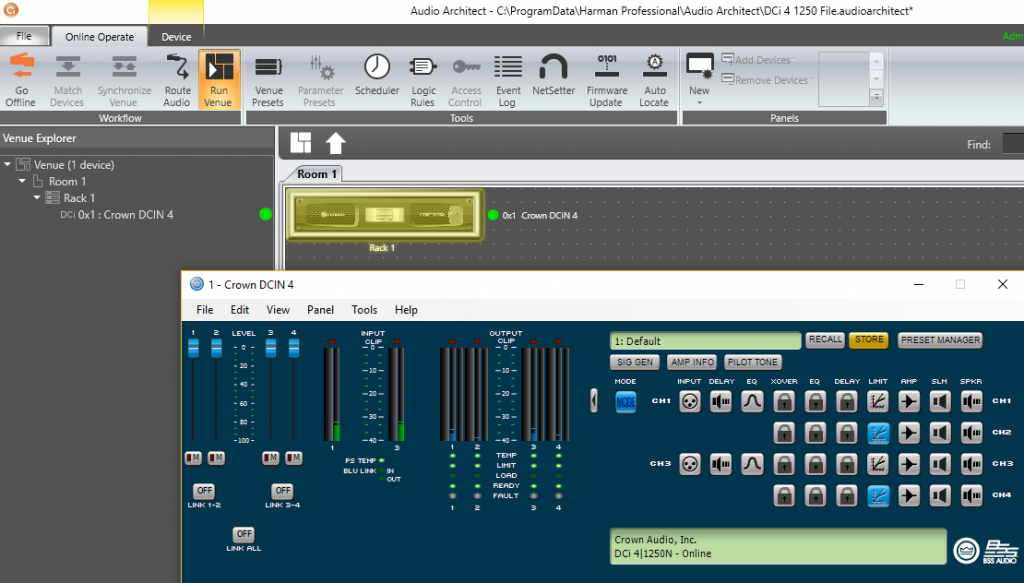Switch to the Device ribbon tab

176,37
